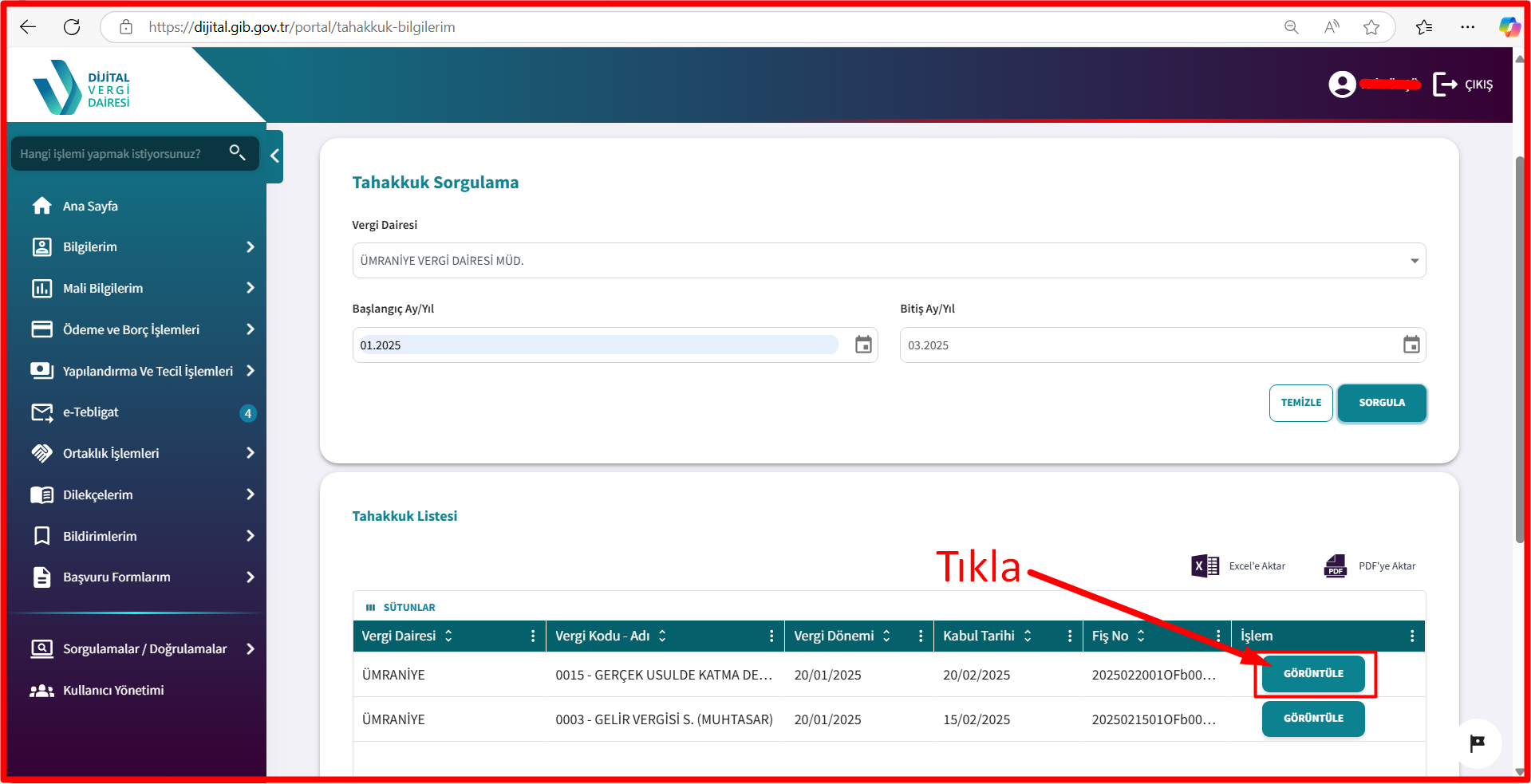Open the Bitiş Ay/Yıl calendar picker
1531x784 pixels.
tap(1411, 345)
